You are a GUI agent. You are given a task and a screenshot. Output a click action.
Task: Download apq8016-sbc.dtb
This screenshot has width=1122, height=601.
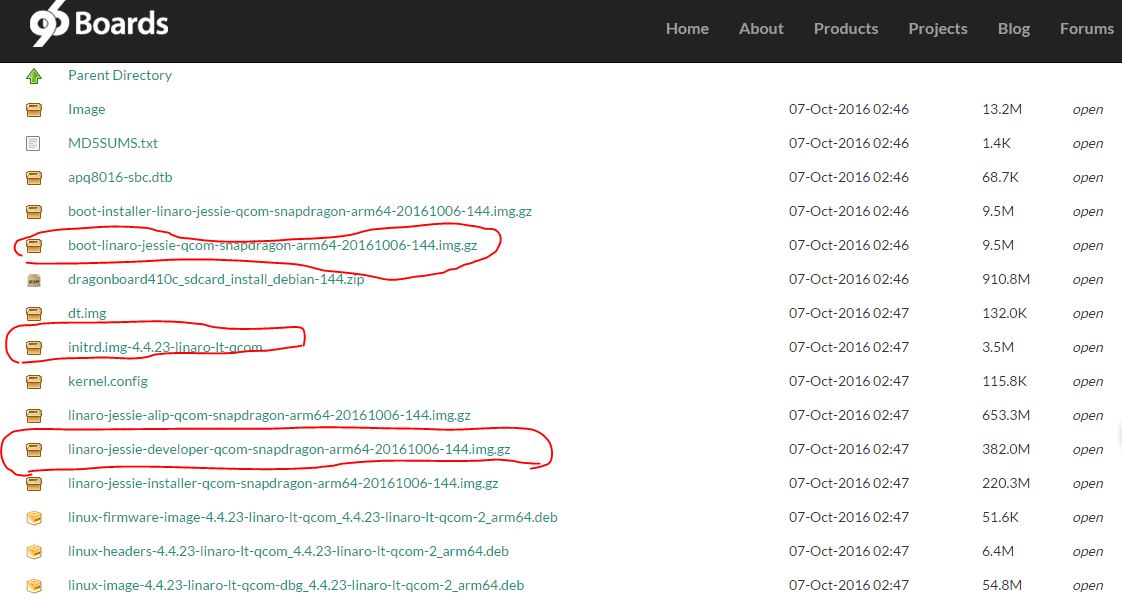click(120, 177)
